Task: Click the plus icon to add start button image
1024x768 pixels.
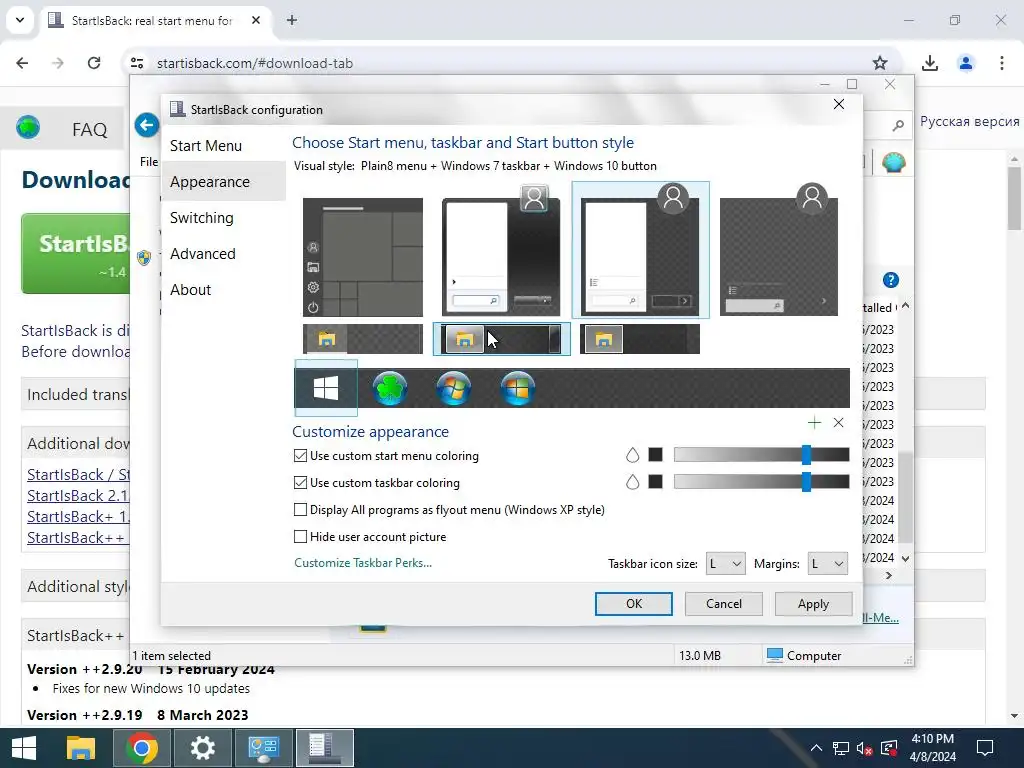Action: 814,423
